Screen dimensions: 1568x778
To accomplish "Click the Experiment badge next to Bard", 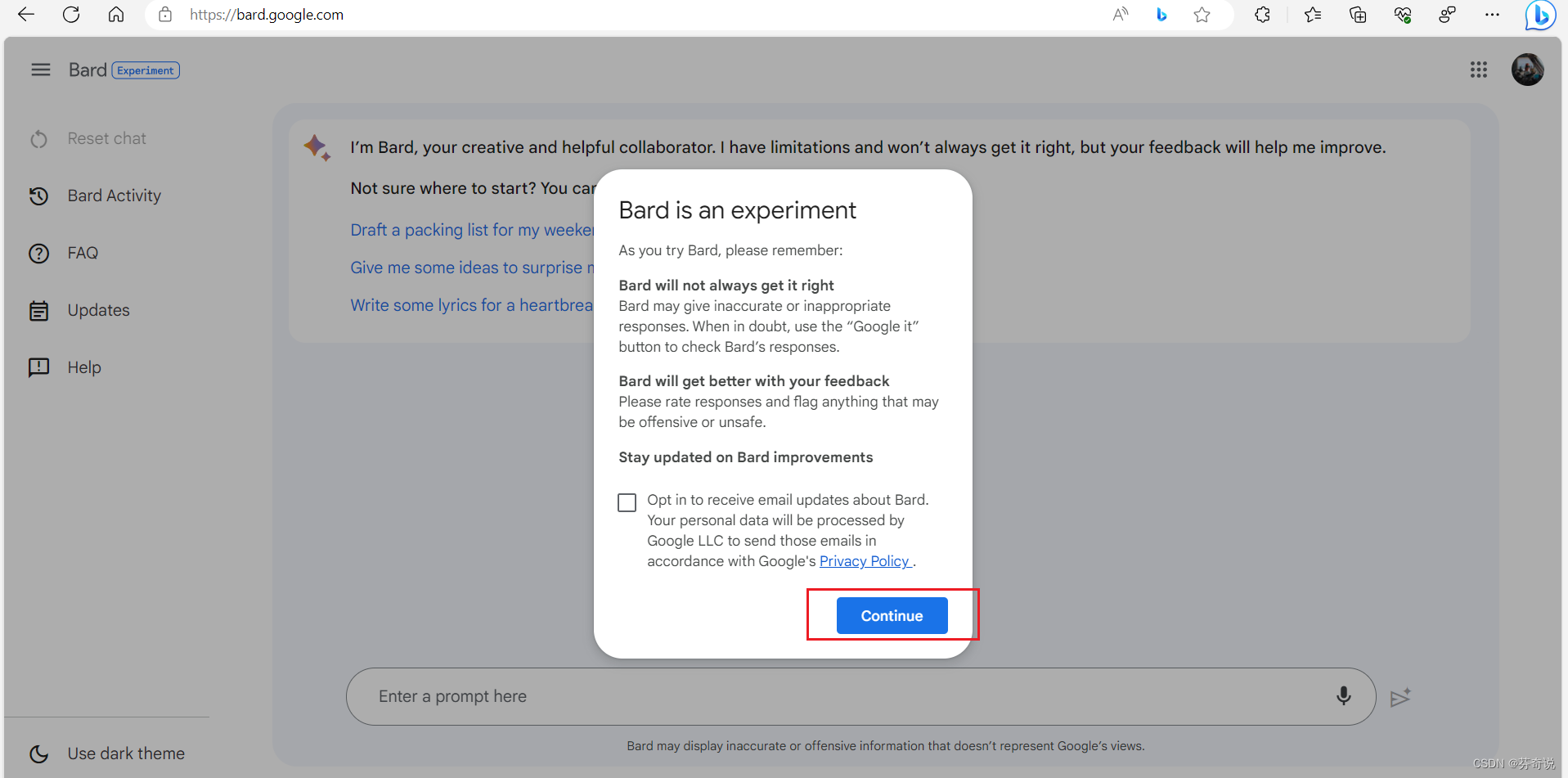I will pyautogui.click(x=146, y=70).
